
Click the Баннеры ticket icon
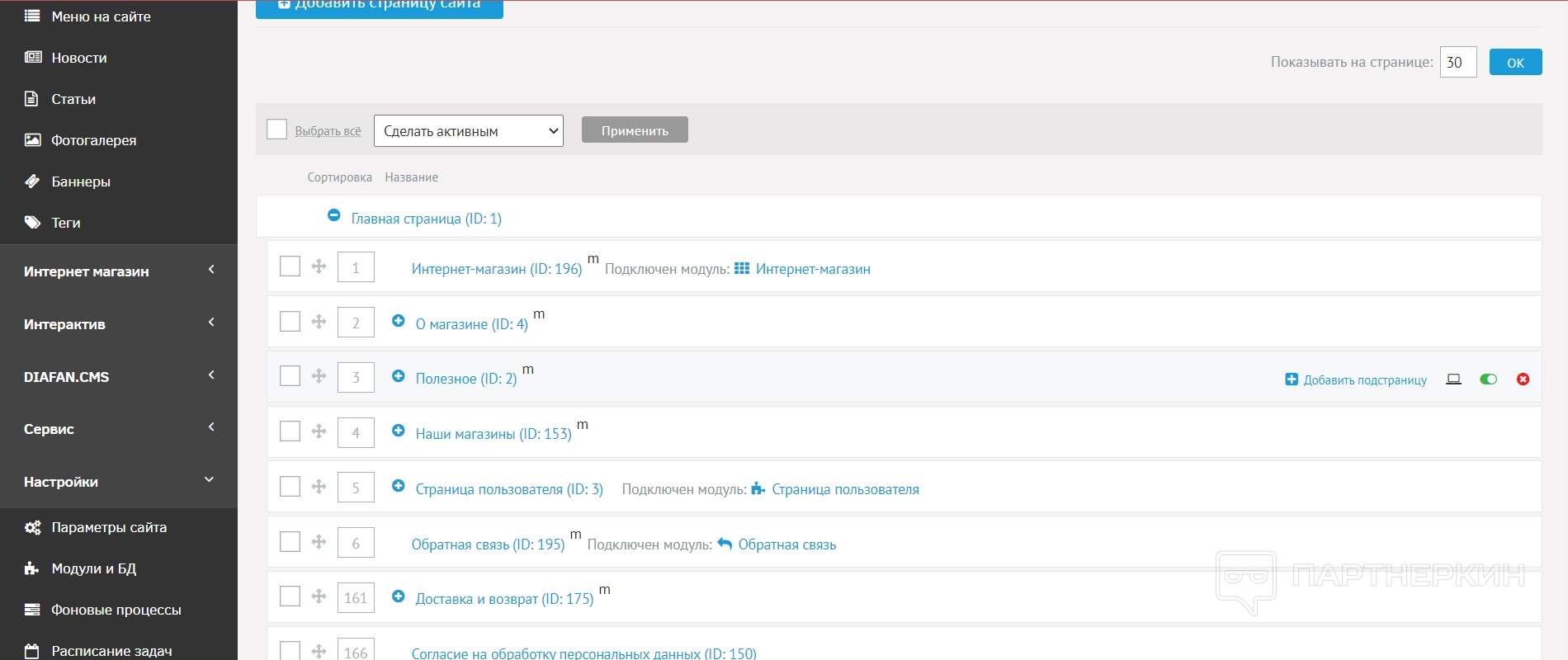click(32, 181)
